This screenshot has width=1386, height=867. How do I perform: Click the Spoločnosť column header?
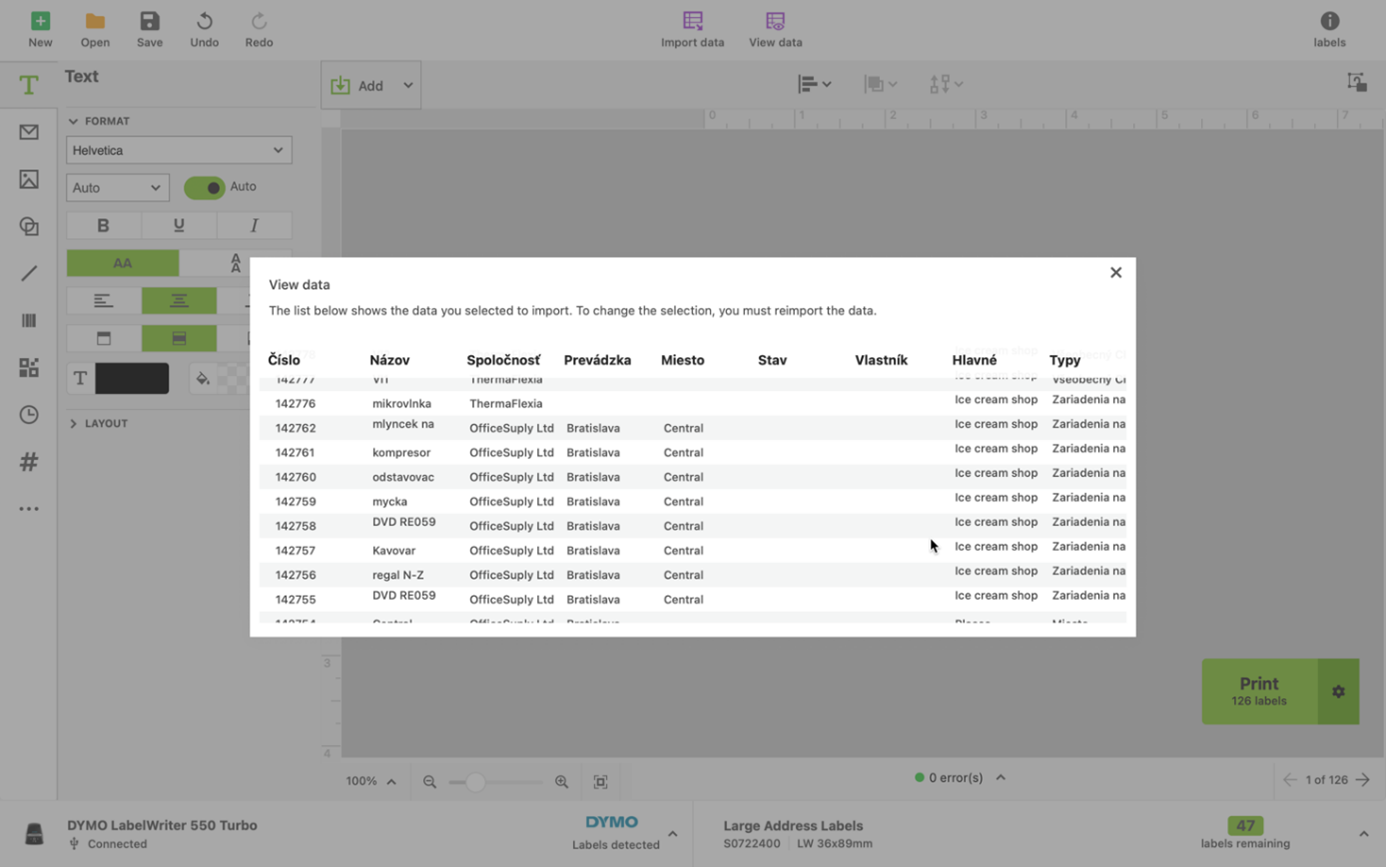503,360
